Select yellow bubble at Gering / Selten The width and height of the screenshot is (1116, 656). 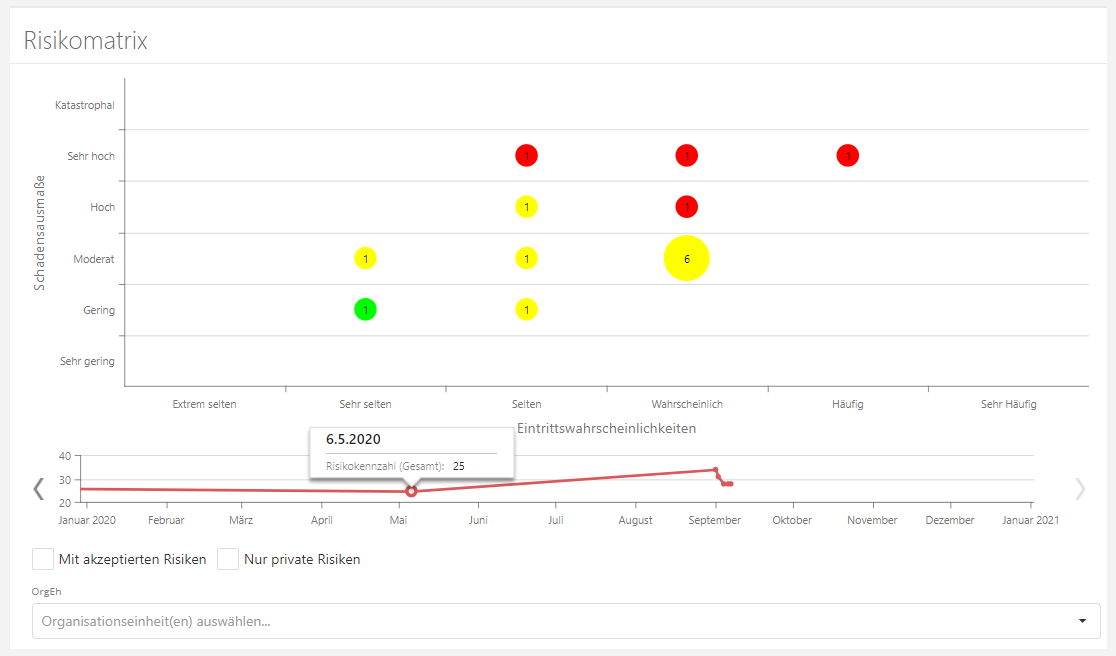tap(526, 310)
